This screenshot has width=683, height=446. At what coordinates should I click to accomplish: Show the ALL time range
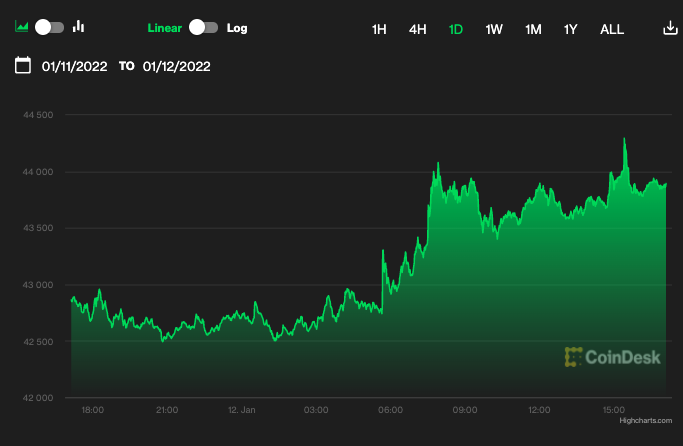[x=611, y=29]
